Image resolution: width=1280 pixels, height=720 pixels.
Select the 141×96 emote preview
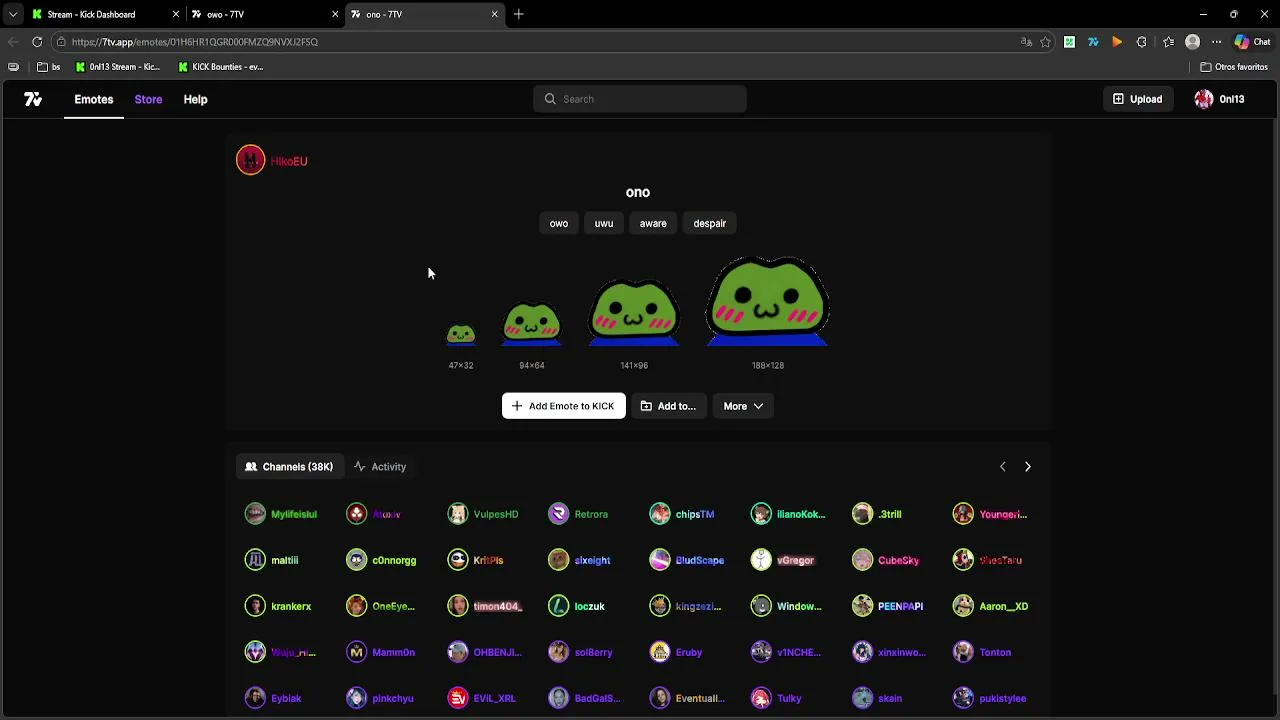(x=634, y=313)
